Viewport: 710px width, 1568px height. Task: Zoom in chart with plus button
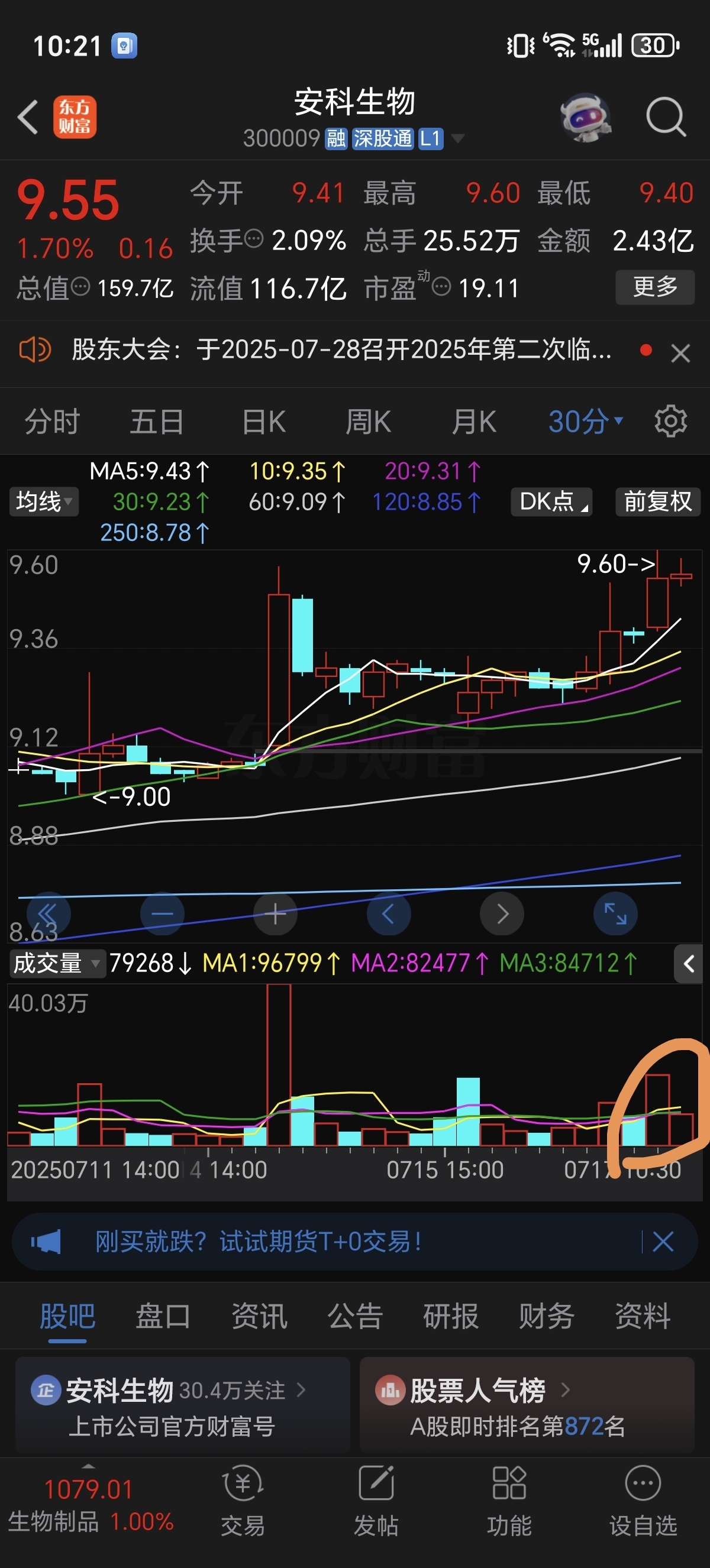click(x=275, y=913)
